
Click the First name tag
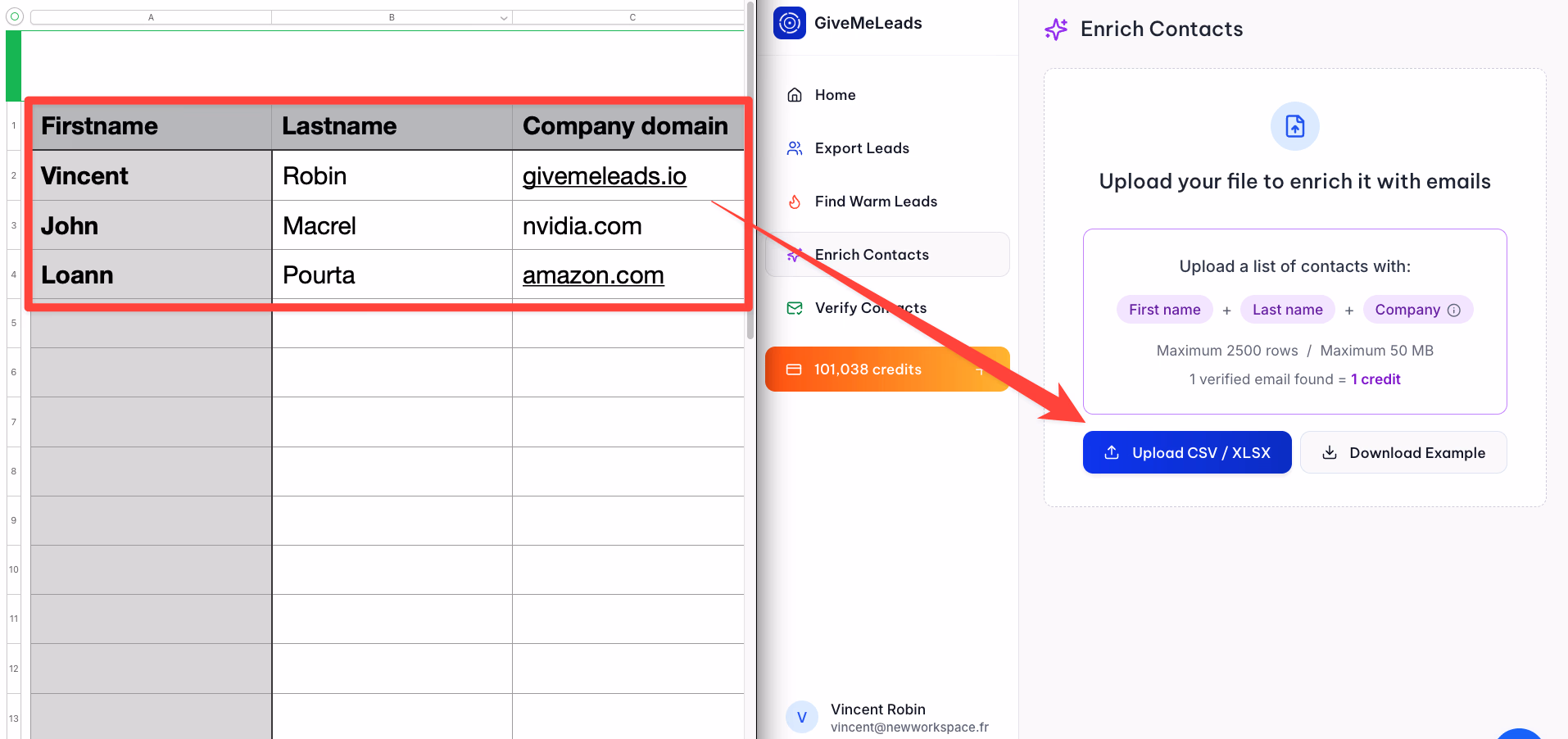coord(1165,310)
